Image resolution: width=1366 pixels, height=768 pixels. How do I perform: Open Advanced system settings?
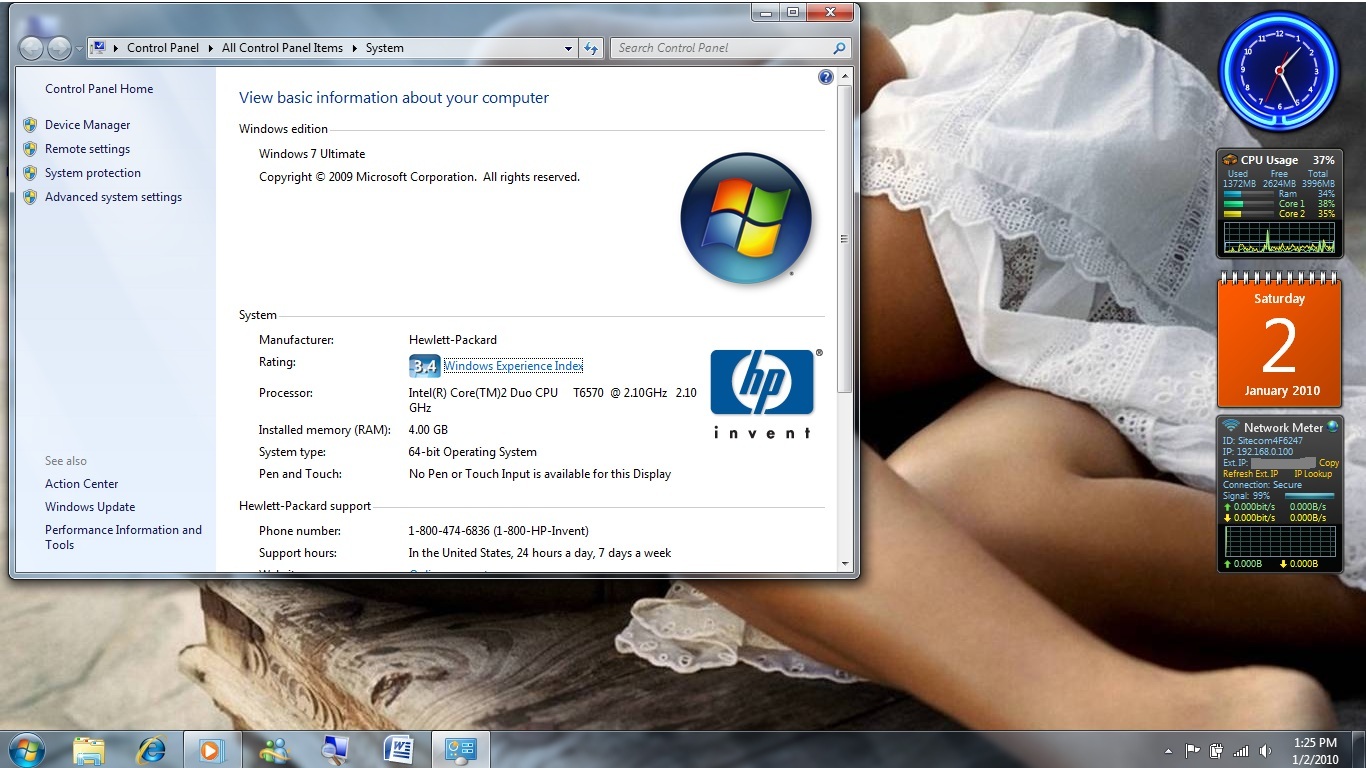coord(113,197)
